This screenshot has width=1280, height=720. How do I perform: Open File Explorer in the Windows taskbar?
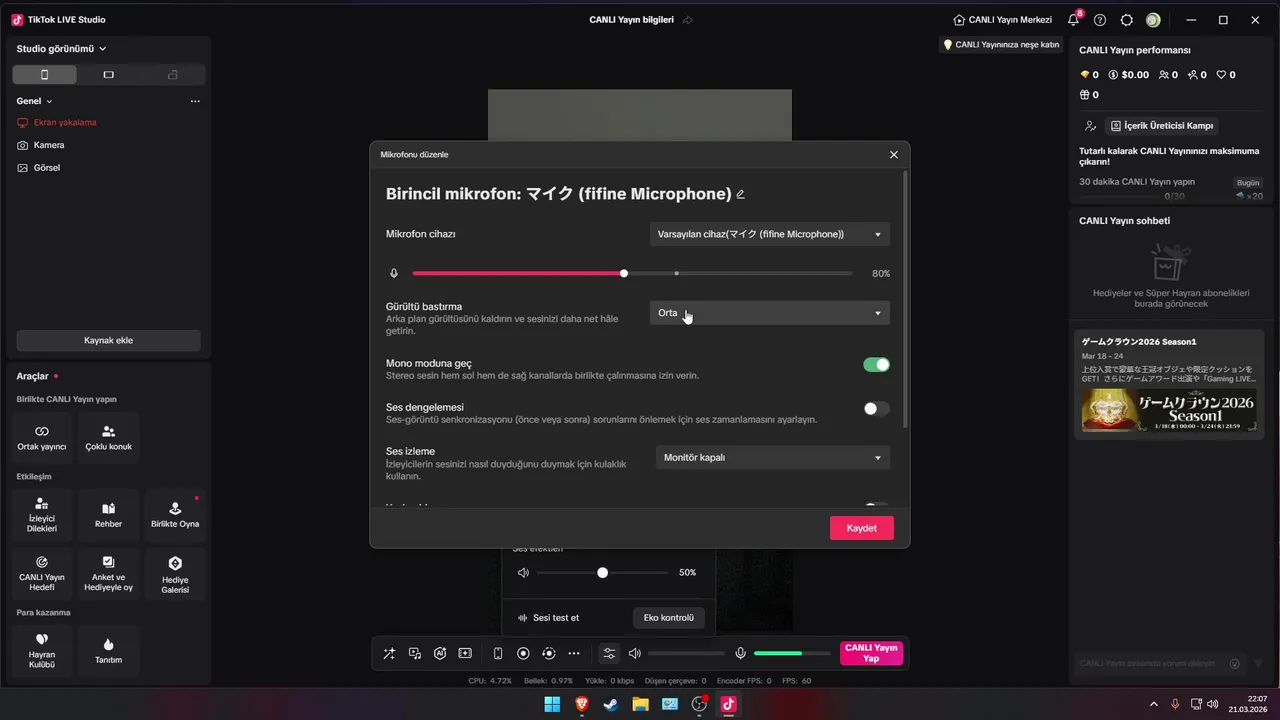coord(640,704)
